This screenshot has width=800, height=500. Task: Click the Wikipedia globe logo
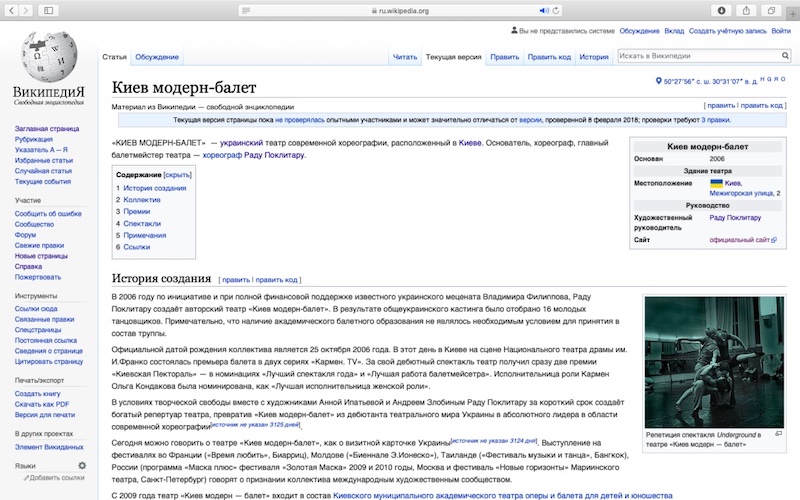click(x=49, y=57)
